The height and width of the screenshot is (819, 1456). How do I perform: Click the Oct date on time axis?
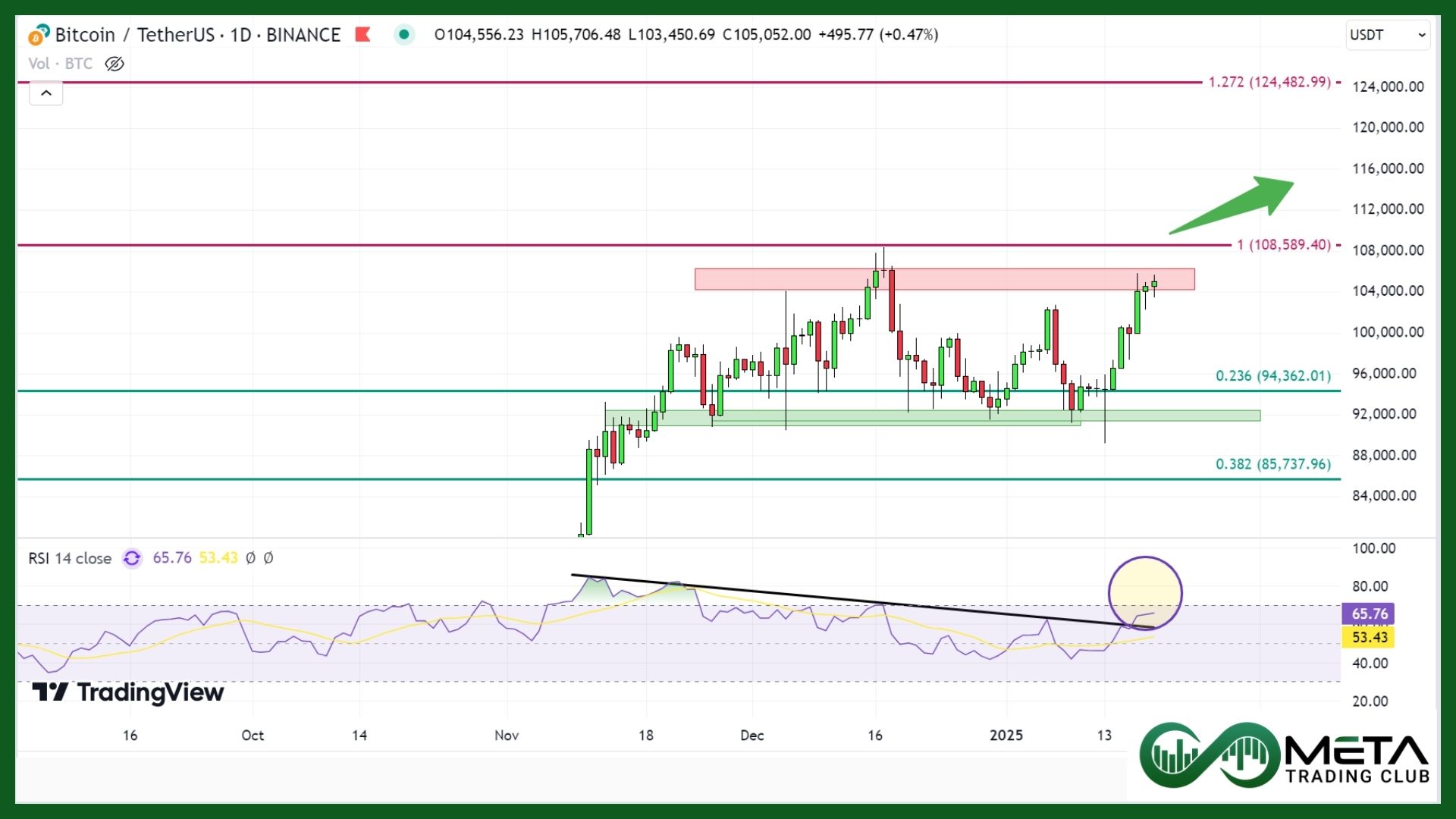(x=253, y=736)
